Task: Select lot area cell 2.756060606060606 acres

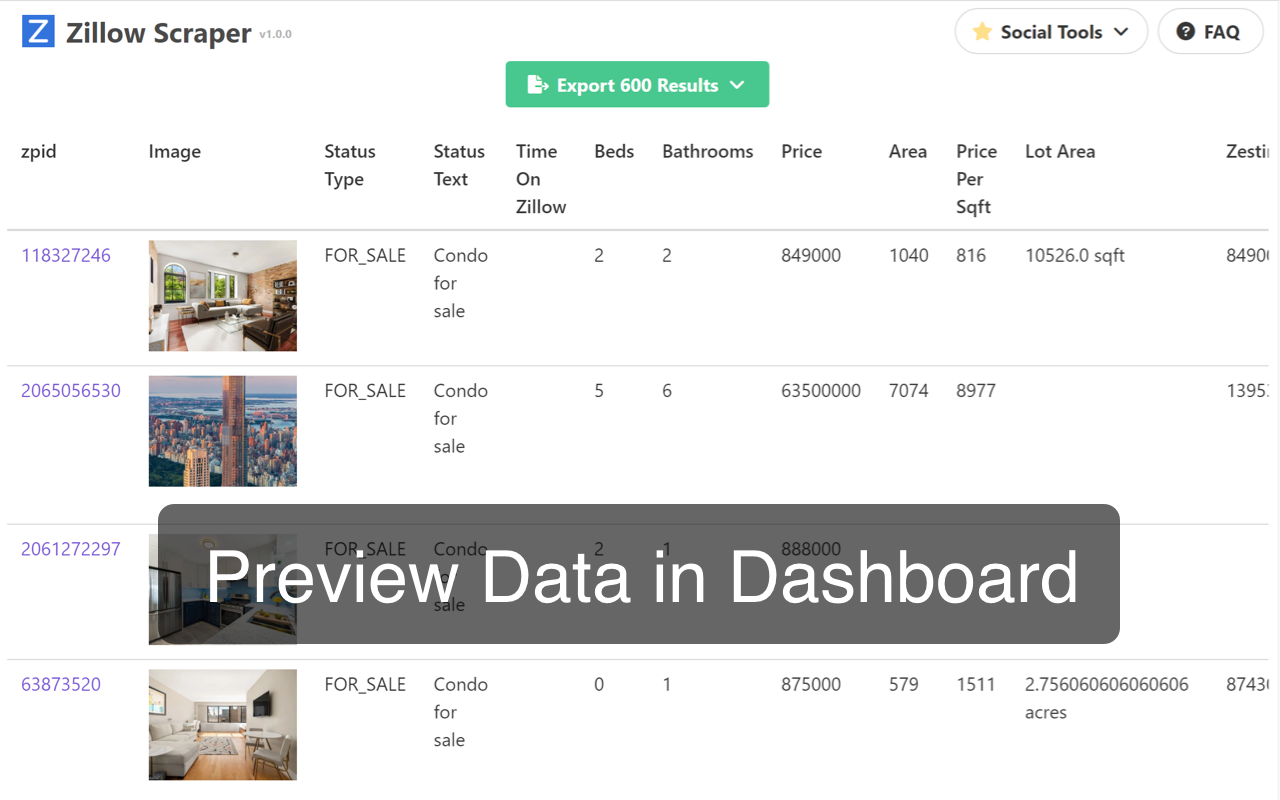Action: (1107, 698)
